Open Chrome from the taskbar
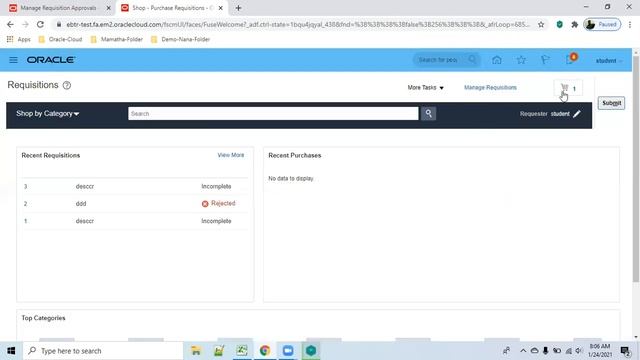Image resolution: width=640 pixels, height=360 pixels. (265, 351)
